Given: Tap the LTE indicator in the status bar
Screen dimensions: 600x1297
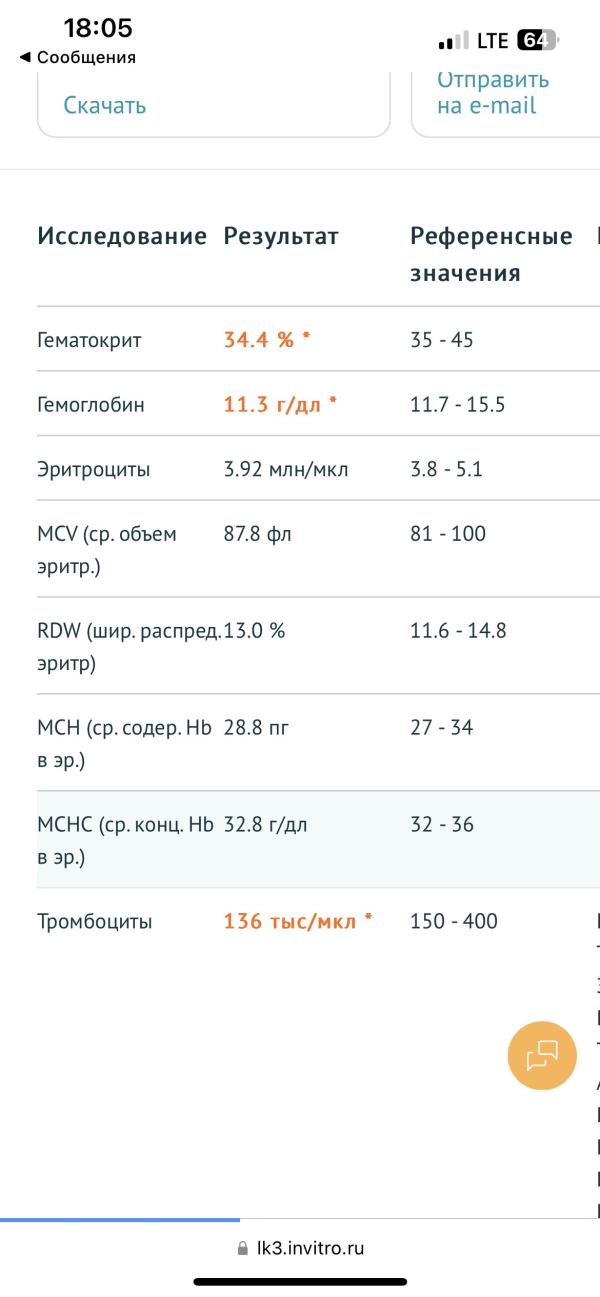Looking at the screenshot, I should [492, 41].
